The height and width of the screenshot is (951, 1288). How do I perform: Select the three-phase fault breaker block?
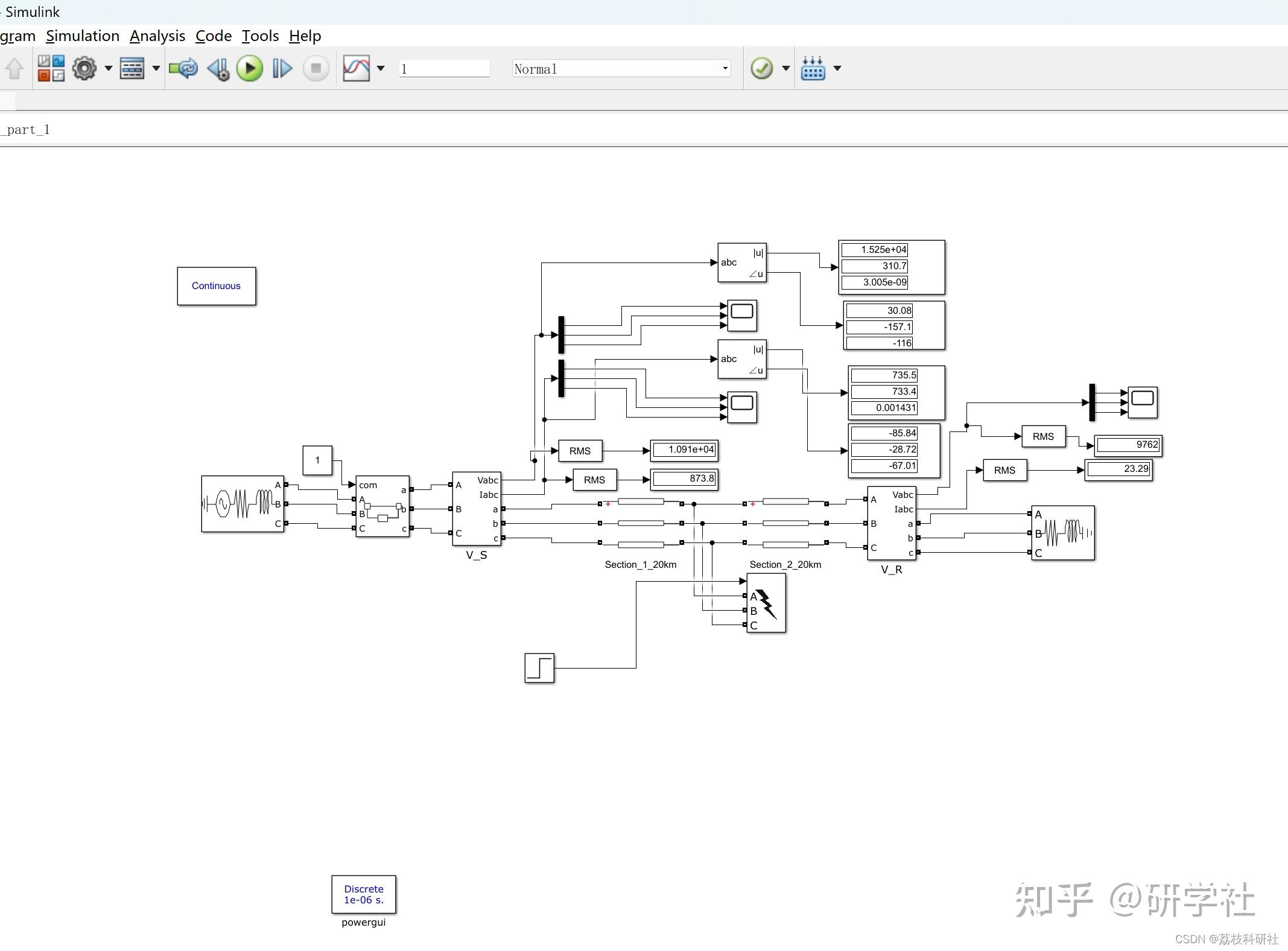[766, 603]
